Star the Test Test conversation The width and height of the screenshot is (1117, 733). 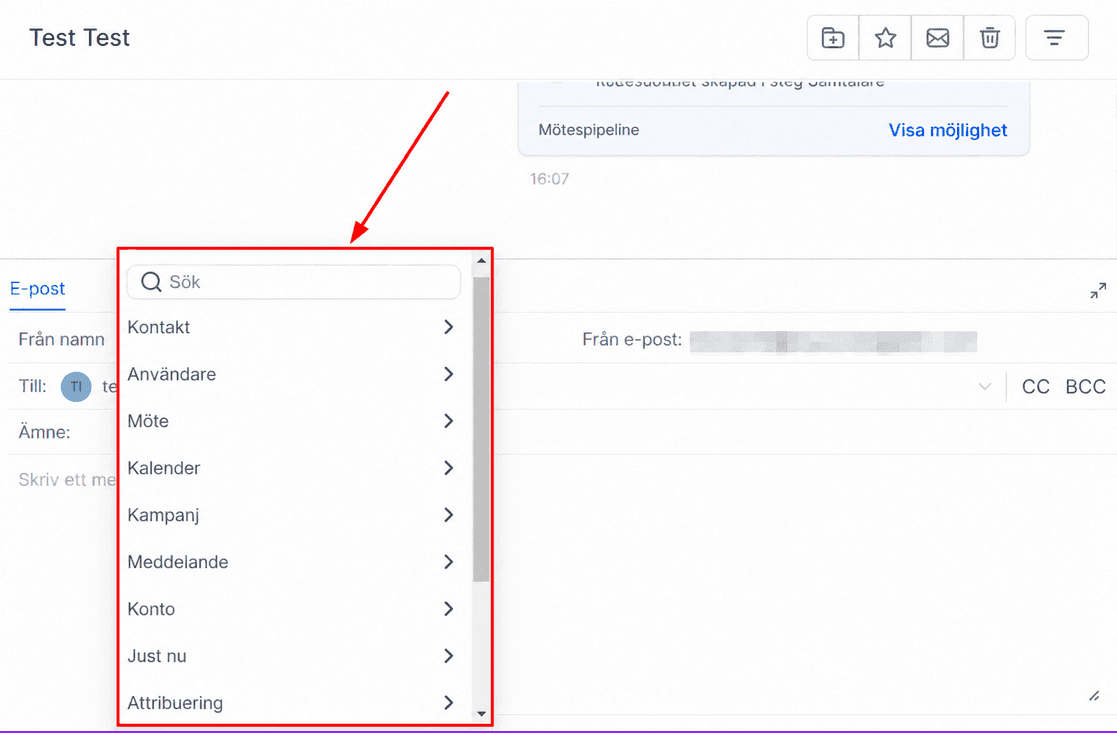885,38
